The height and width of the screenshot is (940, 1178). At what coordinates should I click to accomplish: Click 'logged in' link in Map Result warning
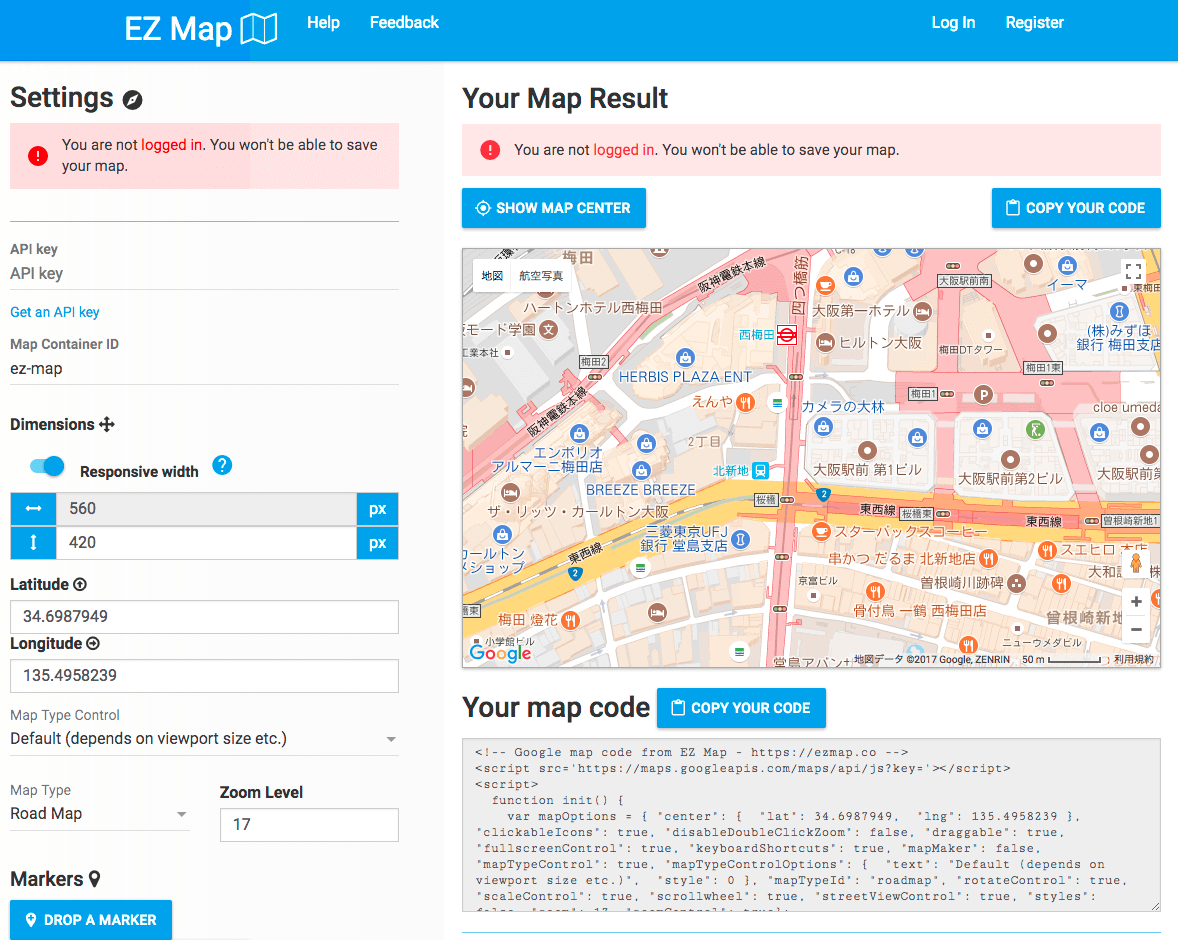[624, 150]
